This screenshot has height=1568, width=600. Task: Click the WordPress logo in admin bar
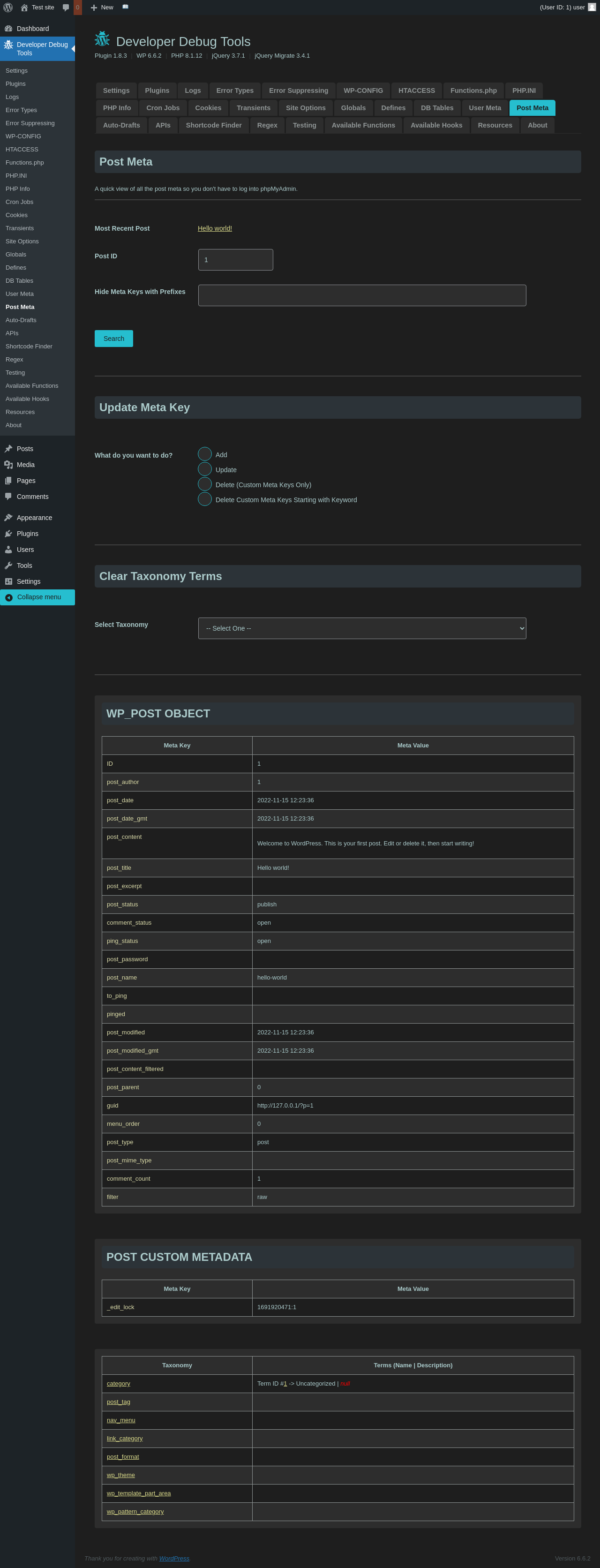pos(8,8)
